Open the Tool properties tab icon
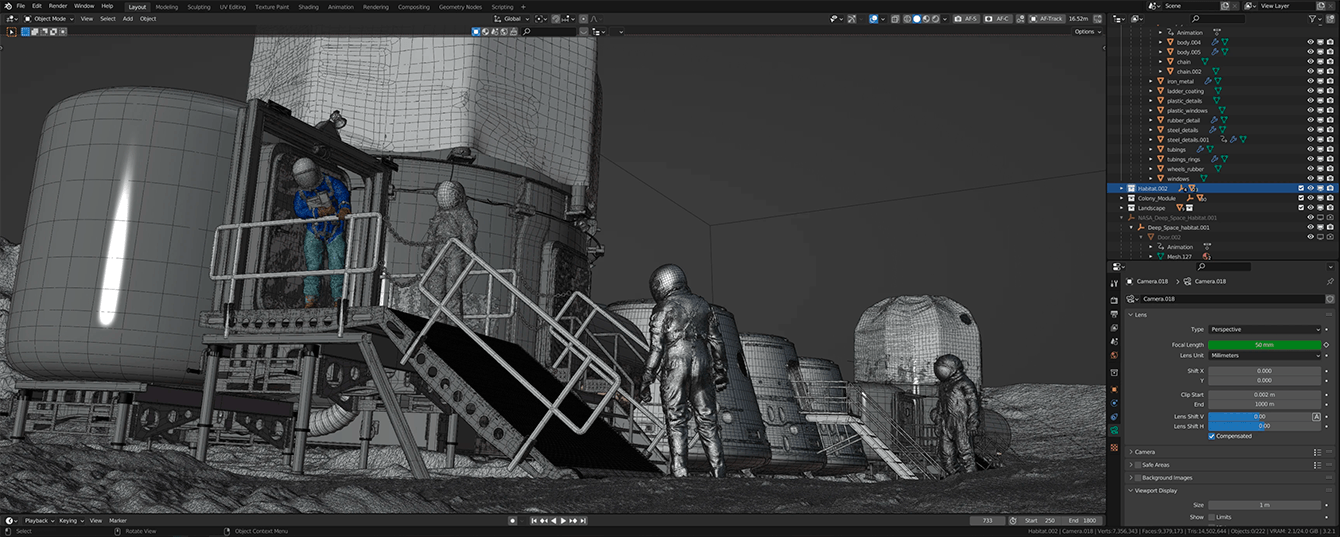1340x537 pixels. click(1114, 284)
